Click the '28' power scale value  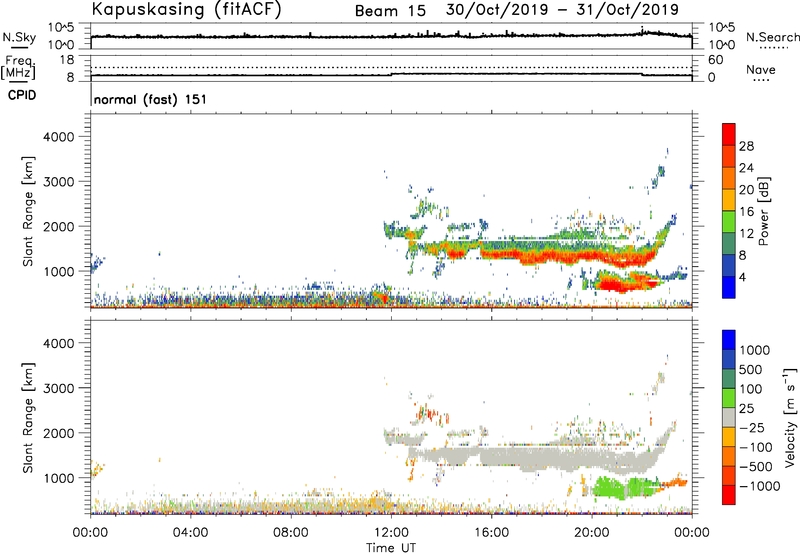pyautogui.click(x=746, y=146)
